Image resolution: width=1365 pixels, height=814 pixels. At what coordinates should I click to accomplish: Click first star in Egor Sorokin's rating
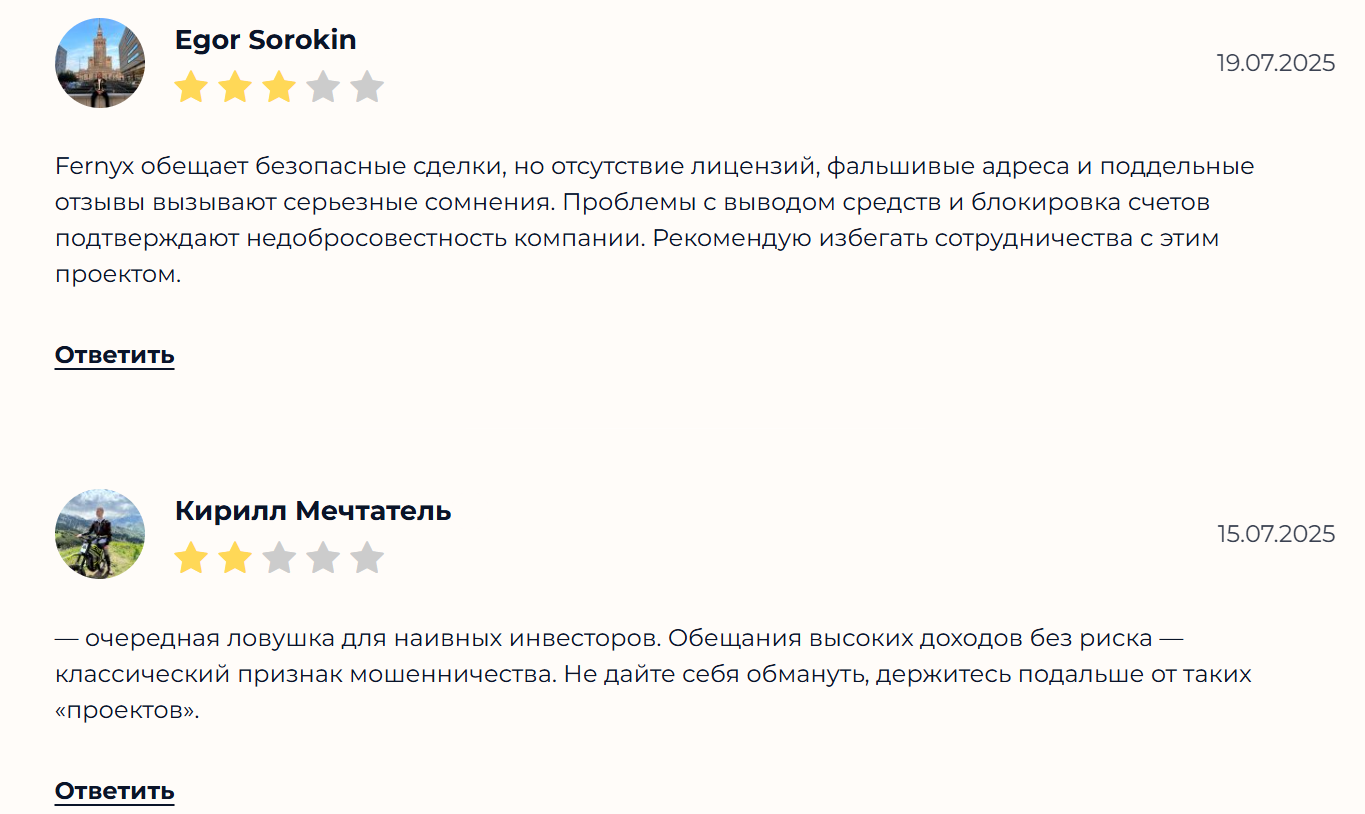point(190,87)
